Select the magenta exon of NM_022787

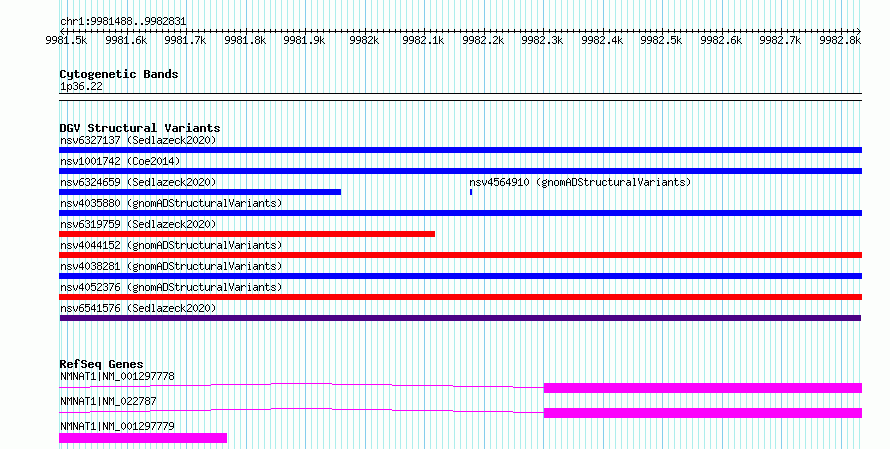pos(703,413)
